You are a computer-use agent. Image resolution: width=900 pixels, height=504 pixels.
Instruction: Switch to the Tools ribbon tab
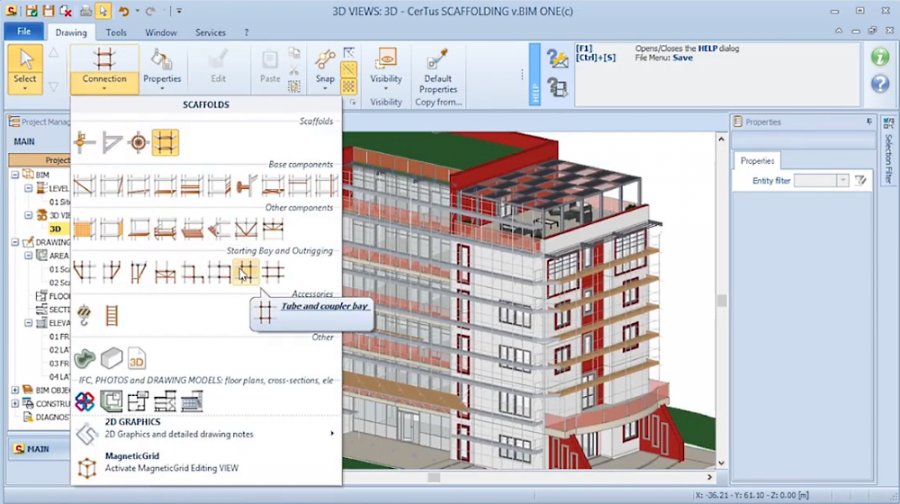click(116, 33)
